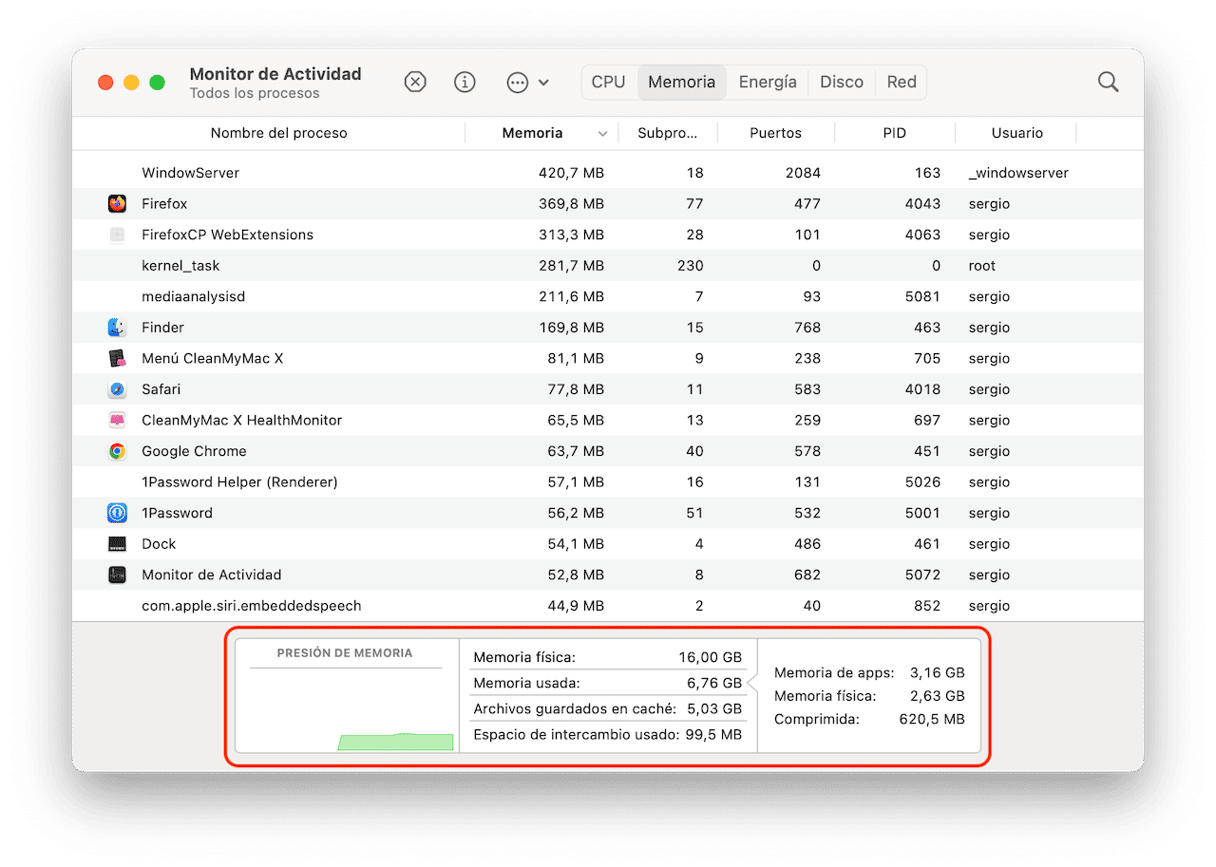Open the Disco tab
This screenshot has height=867, width=1216.
coord(841,82)
